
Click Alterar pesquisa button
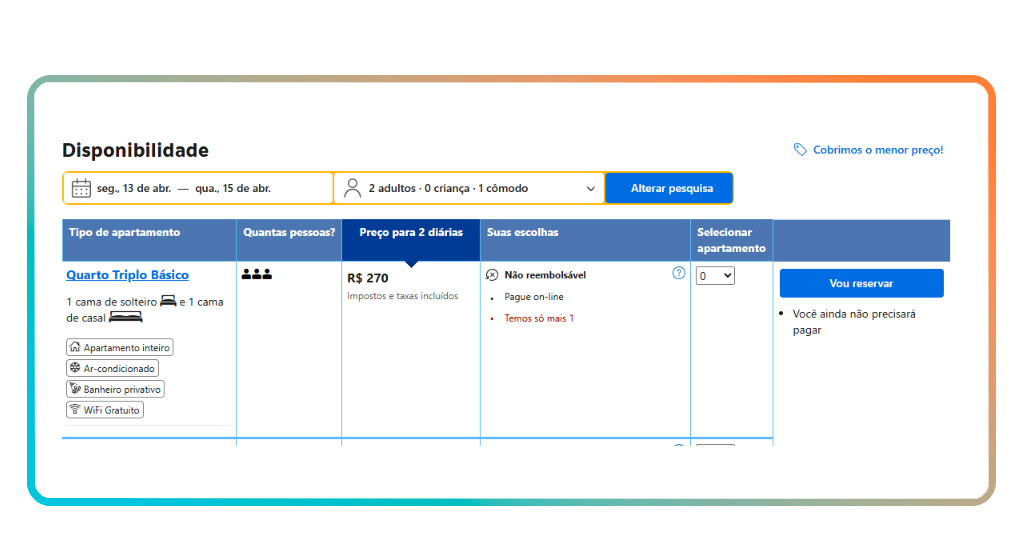671,188
